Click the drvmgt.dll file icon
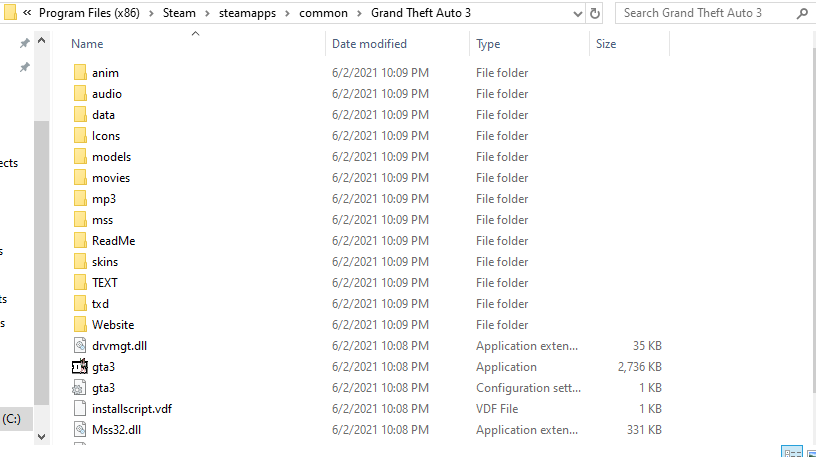This screenshot has height=457, width=816. click(81, 346)
